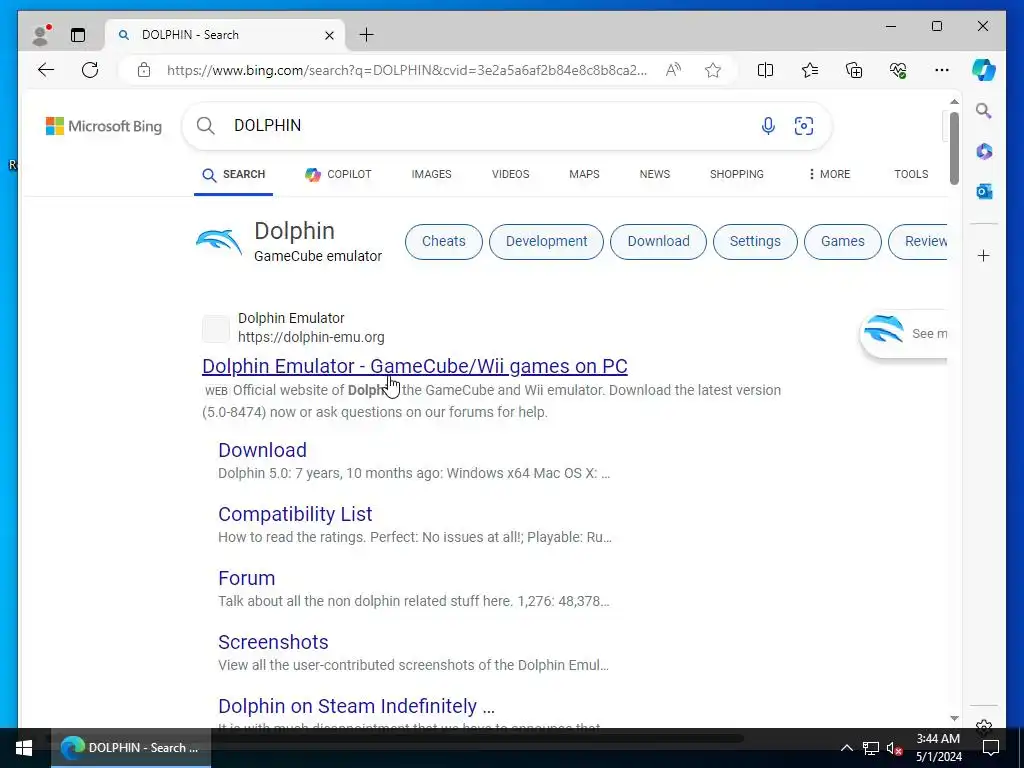Click the browser address bar URL
Viewport: 1024px width, 768px height.
point(407,70)
